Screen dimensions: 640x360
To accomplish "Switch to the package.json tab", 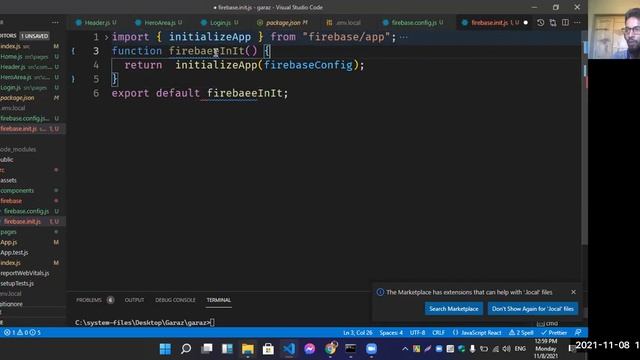I will point(282,23).
